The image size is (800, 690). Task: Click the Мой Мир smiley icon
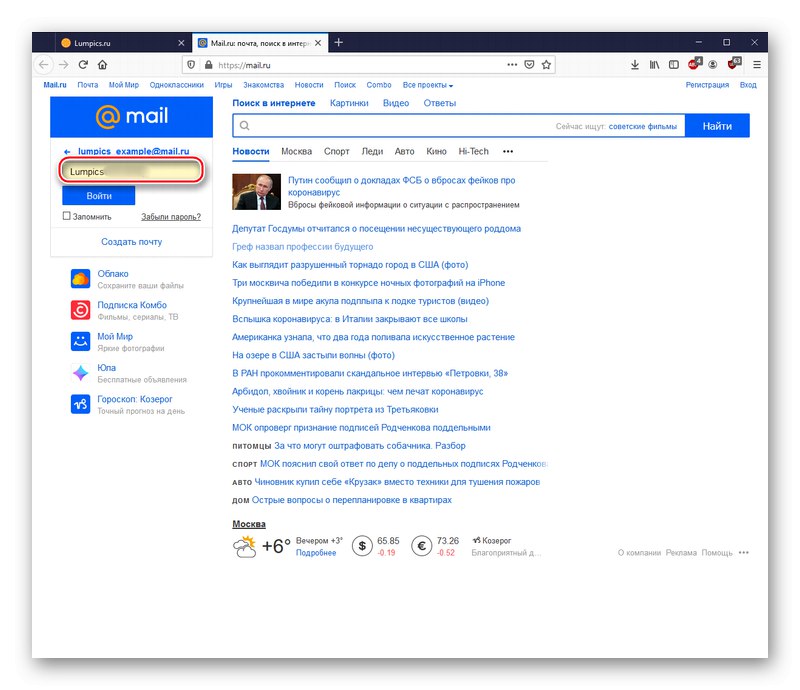pos(80,341)
